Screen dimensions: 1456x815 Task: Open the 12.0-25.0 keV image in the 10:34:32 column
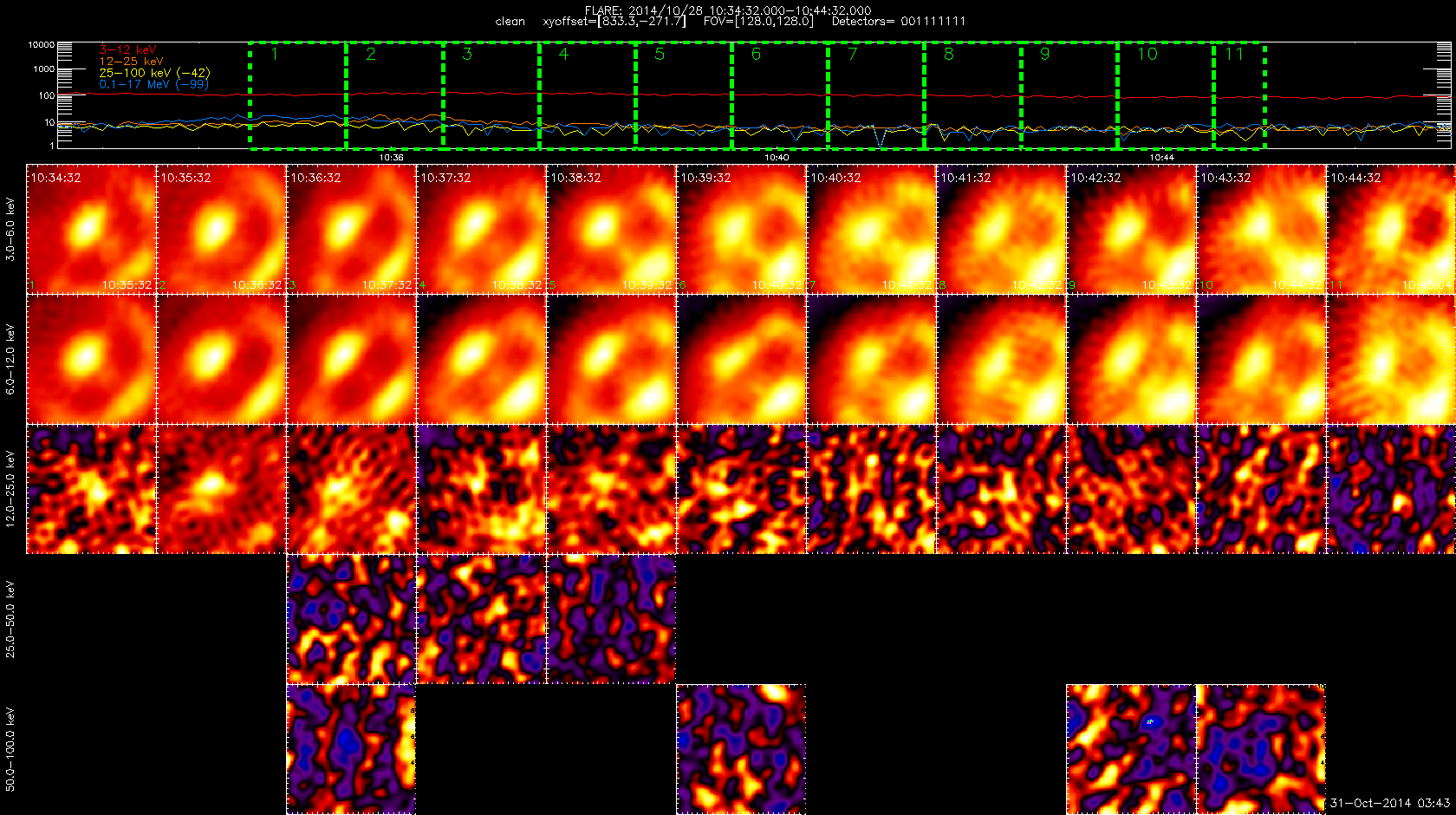click(x=91, y=489)
